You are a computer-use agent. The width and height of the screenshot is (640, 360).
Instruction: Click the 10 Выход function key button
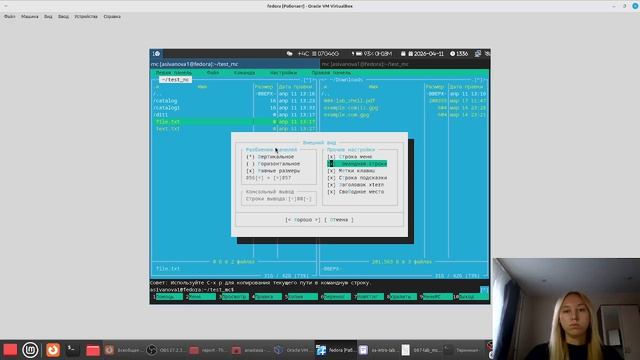pyautogui.click(x=471, y=297)
